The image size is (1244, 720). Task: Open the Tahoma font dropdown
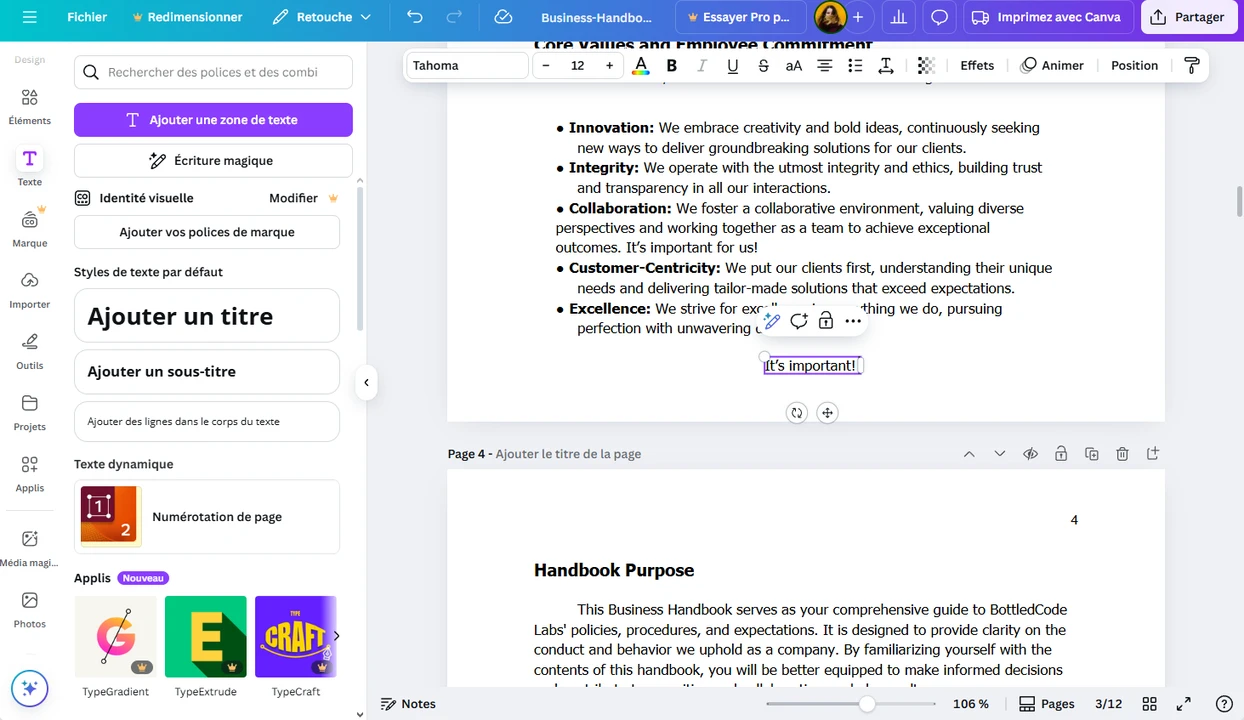click(467, 66)
